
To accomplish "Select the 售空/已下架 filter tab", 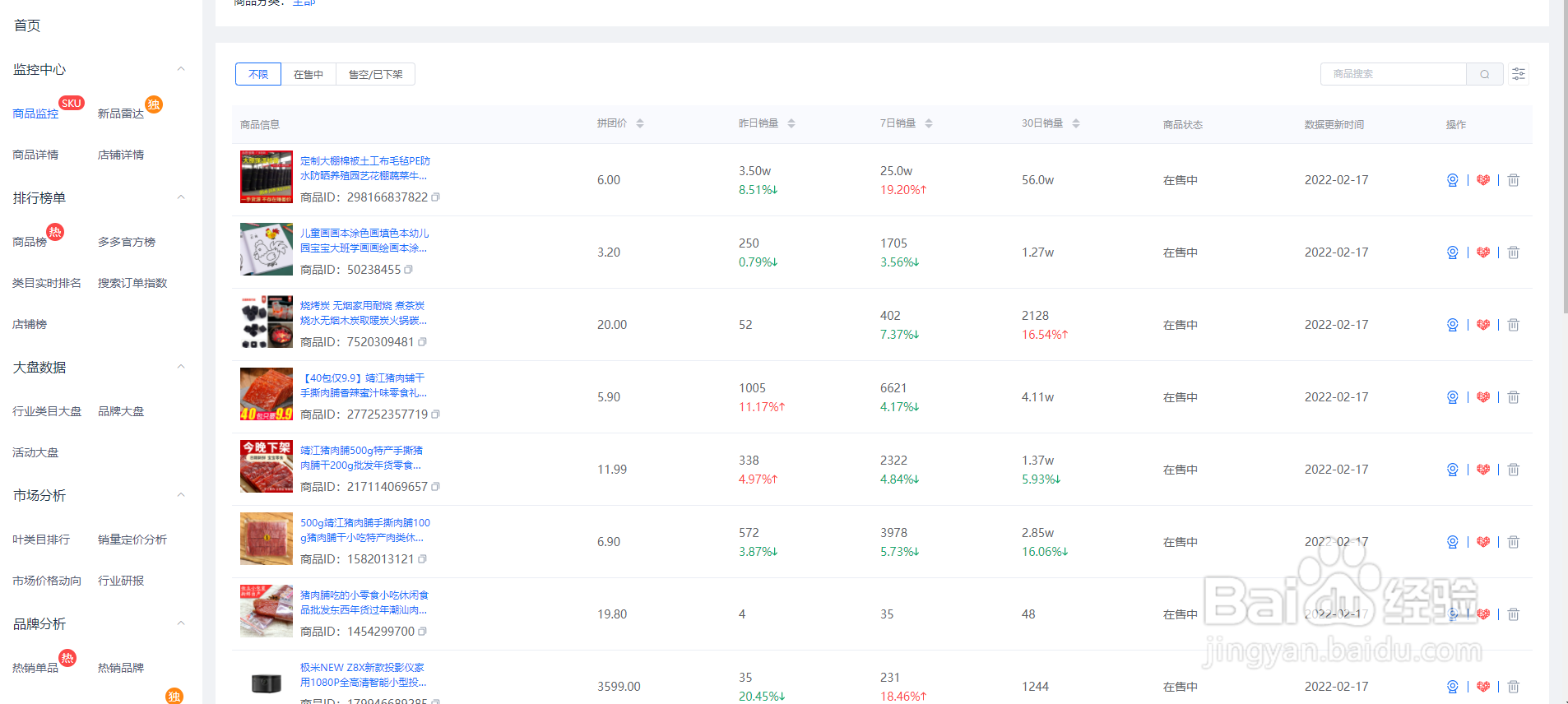I will tap(375, 74).
